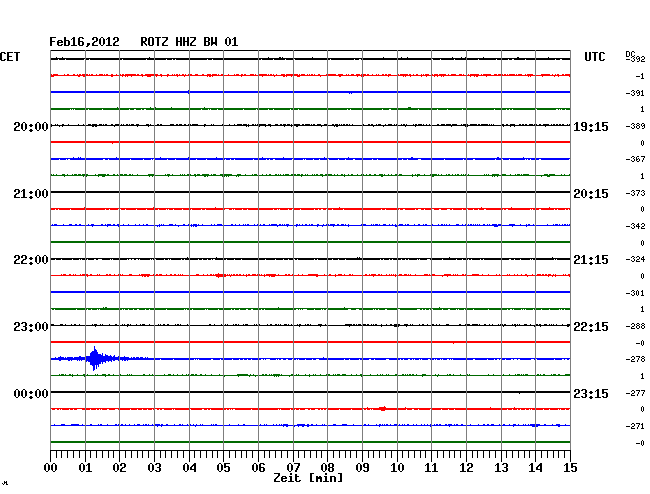Click the "23:15" UTC time label
This screenshot has height=494, width=650.
591,393
